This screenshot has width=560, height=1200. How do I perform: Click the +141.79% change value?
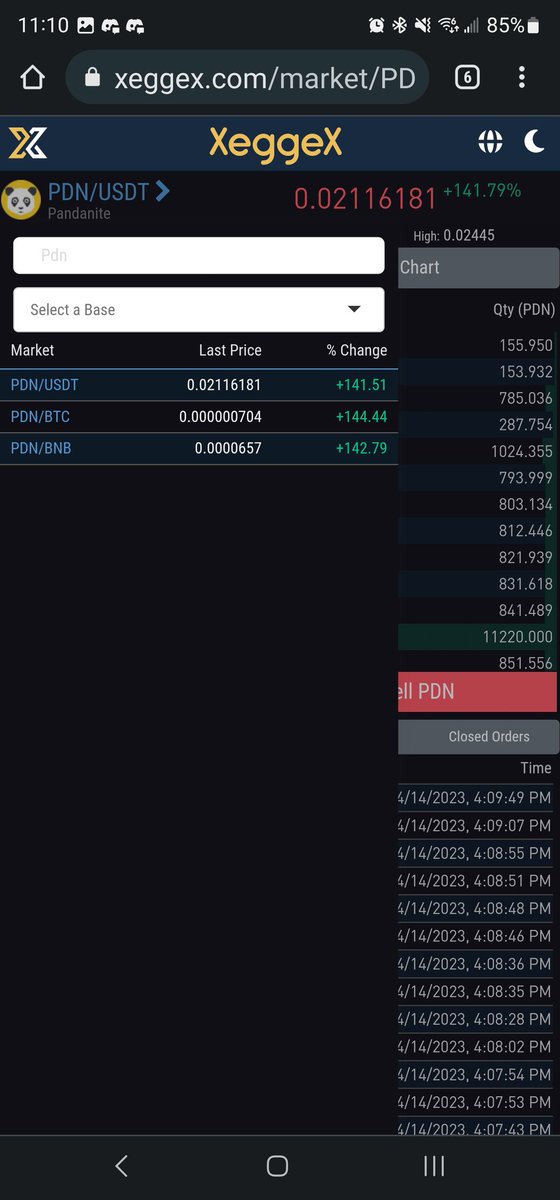(x=482, y=190)
